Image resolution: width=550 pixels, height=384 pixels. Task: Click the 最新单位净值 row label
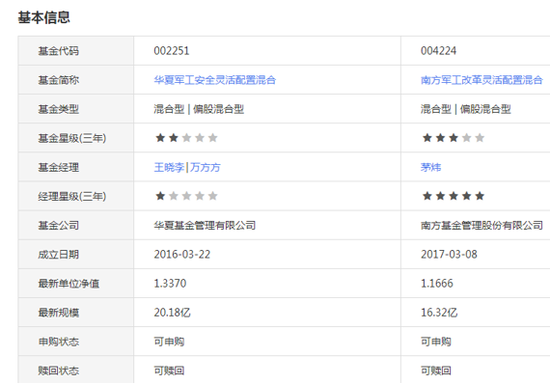[x=68, y=284]
